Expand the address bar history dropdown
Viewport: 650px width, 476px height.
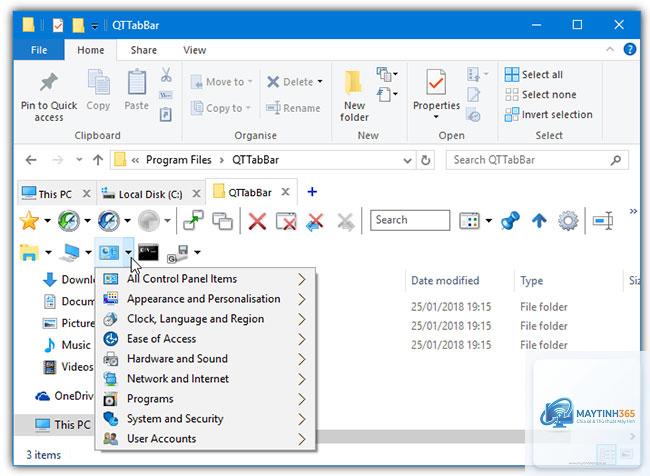[407, 160]
